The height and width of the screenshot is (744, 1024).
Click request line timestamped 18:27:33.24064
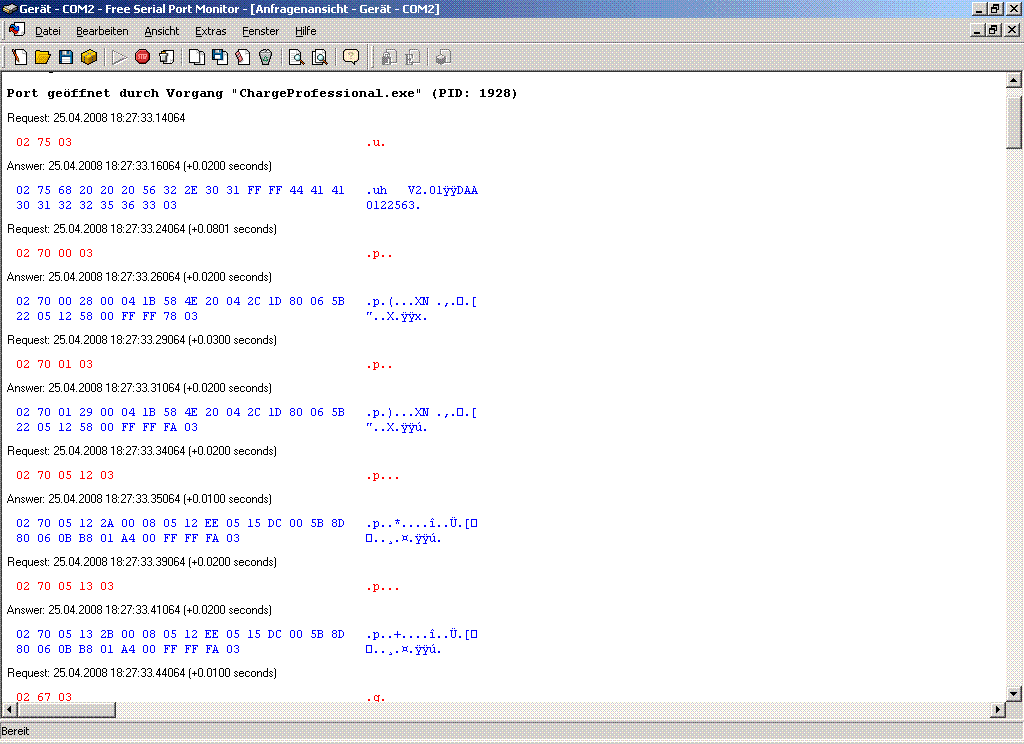[142, 229]
